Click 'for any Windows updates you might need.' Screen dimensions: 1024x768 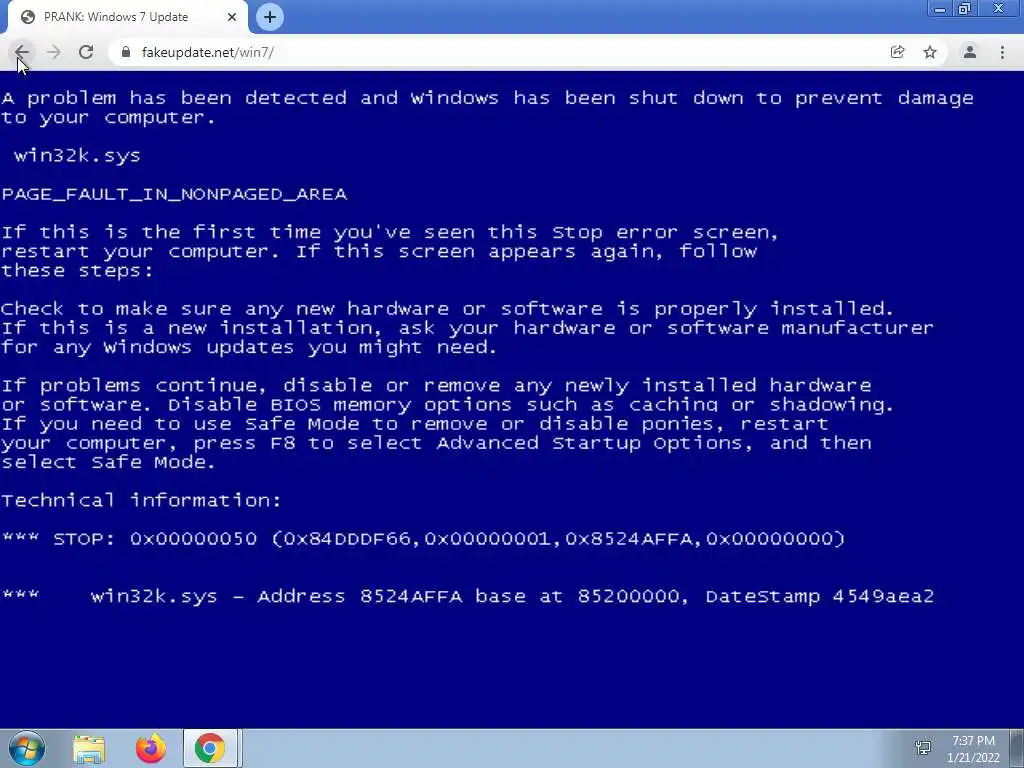pos(249,347)
